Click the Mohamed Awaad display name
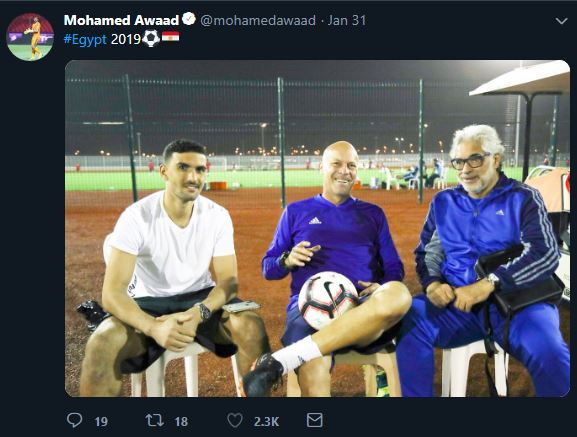 [121, 20]
